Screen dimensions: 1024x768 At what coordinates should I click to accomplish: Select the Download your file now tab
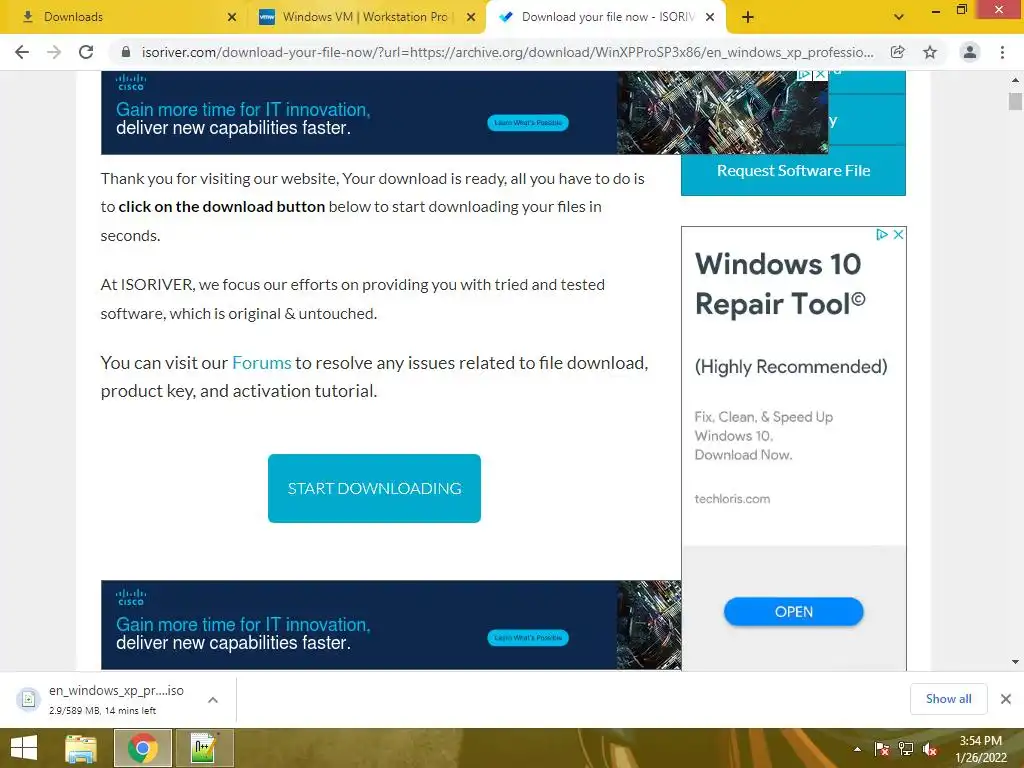click(x=605, y=17)
